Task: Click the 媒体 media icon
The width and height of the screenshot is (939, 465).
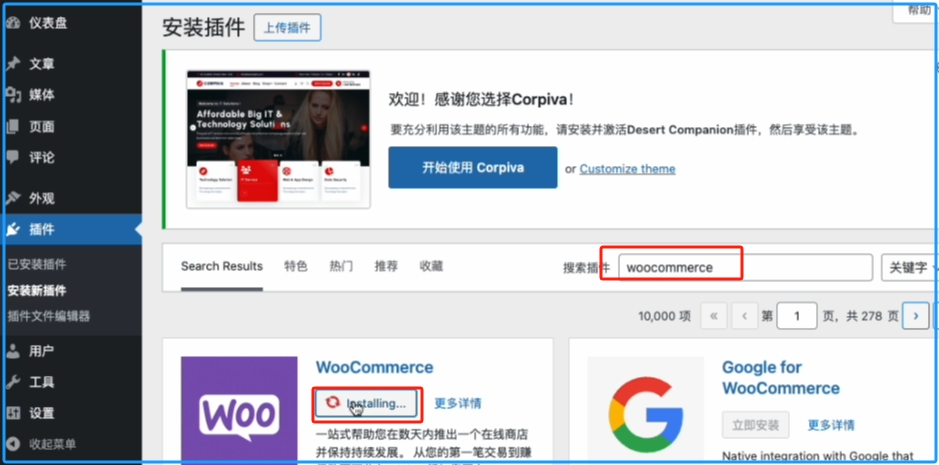Action: click(13, 95)
